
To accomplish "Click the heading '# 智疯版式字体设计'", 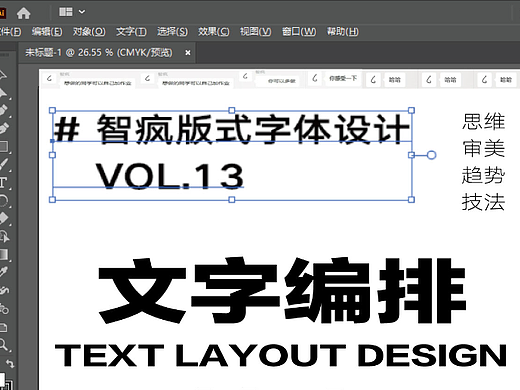I will (232, 129).
